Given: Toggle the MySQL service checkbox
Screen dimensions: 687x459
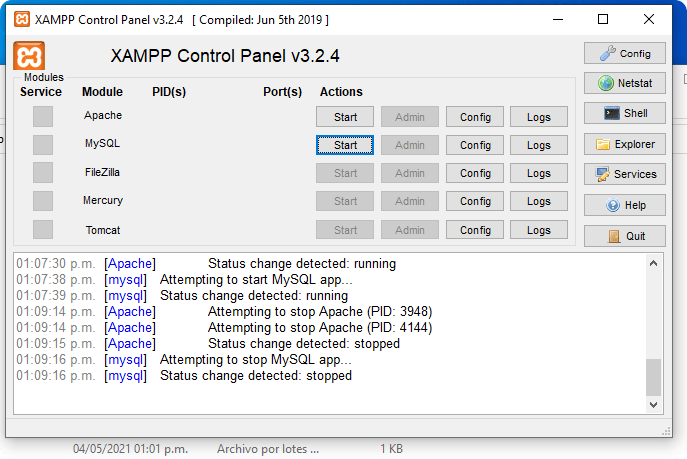Looking at the screenshot, I should [43, 145].
